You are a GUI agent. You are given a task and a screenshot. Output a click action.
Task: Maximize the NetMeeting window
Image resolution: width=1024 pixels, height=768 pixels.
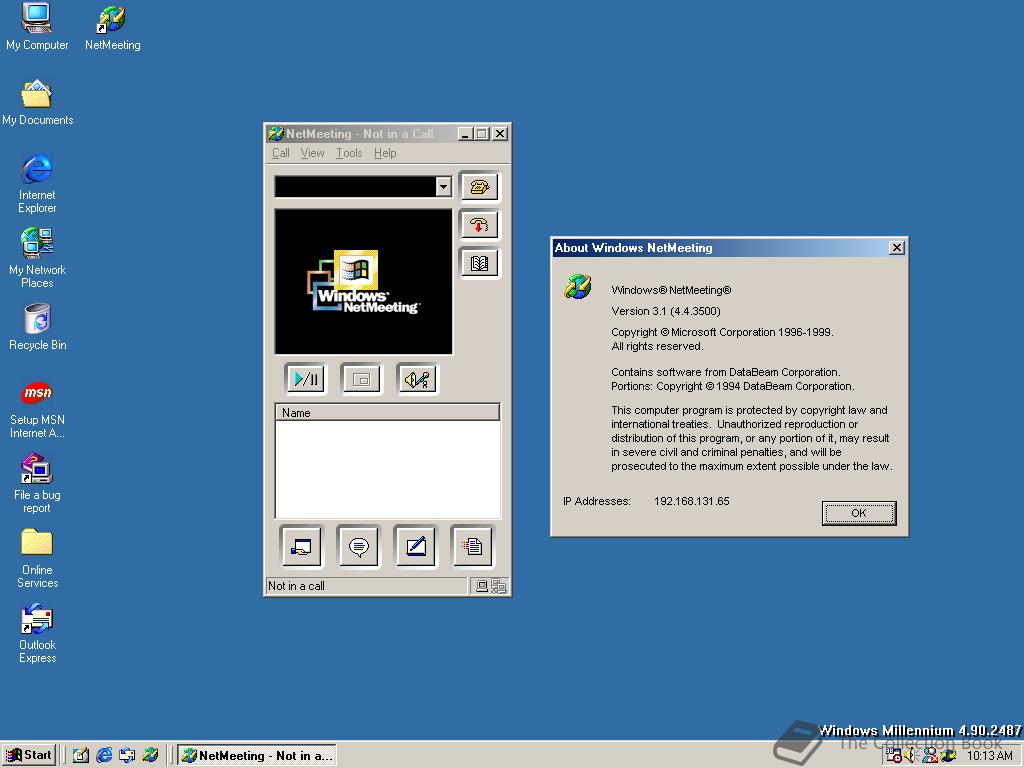482,134
